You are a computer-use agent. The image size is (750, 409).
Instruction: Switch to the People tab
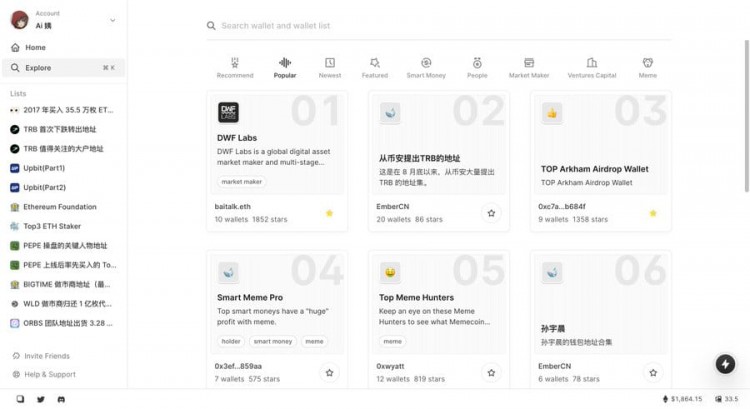tap(477, 68)
